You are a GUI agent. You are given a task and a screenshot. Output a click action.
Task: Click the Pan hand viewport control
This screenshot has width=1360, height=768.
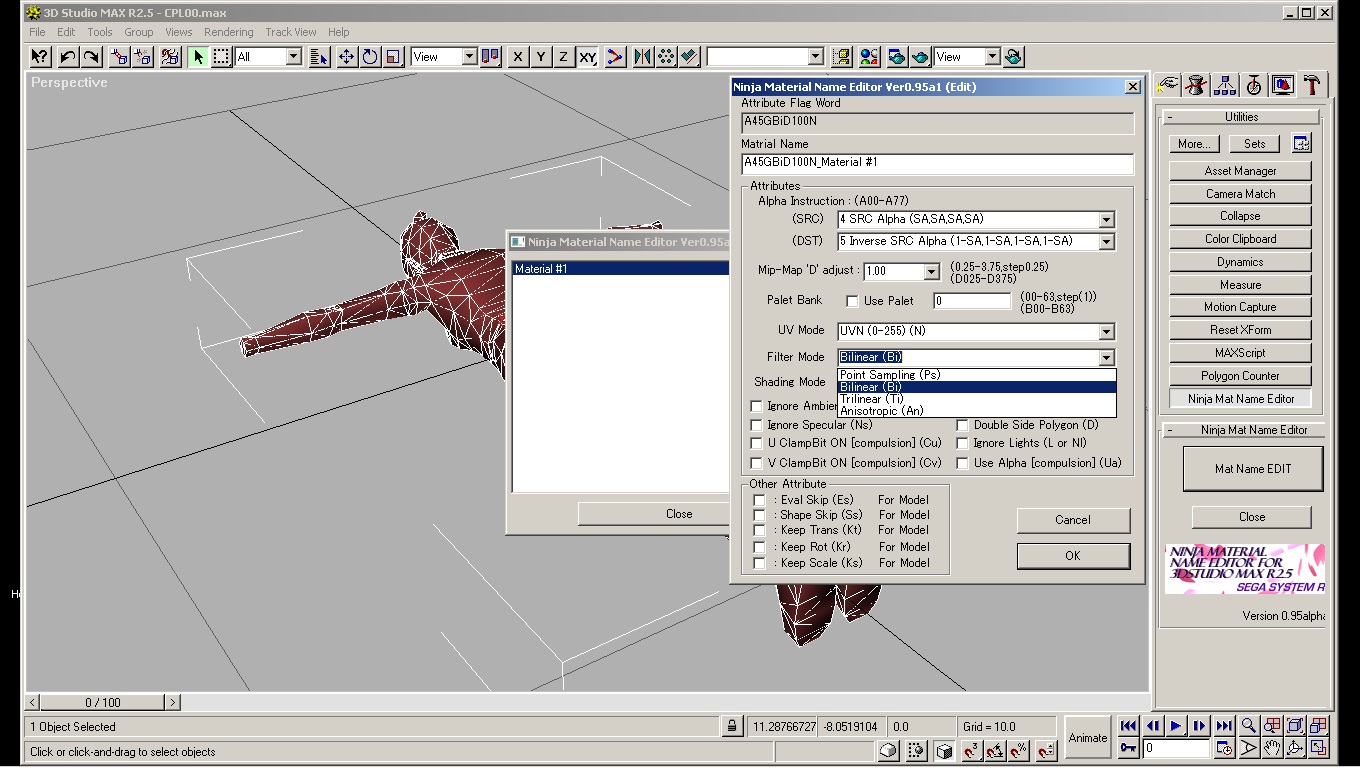1272,748
